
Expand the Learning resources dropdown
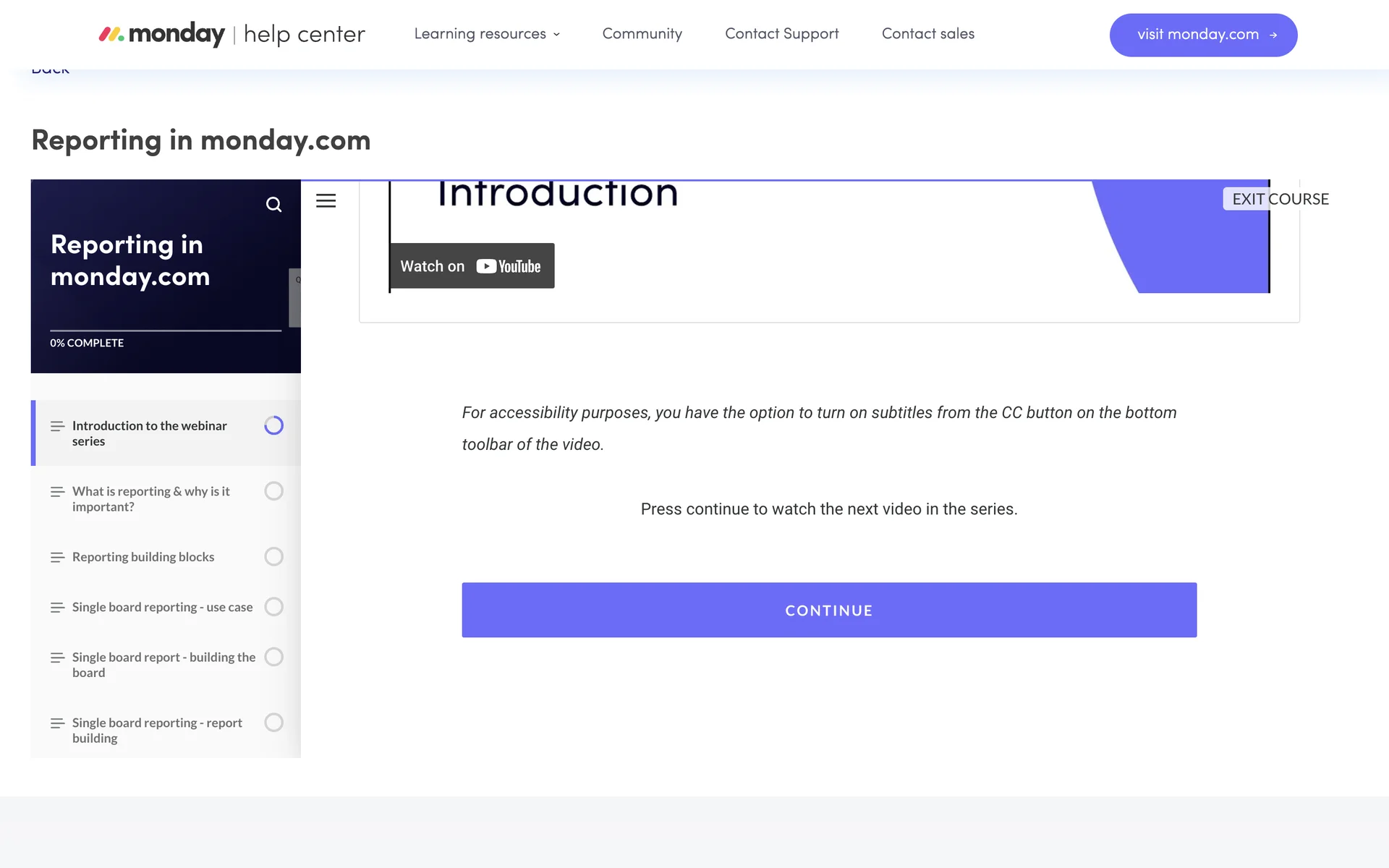pyautogui.click(x=486, y=34)
